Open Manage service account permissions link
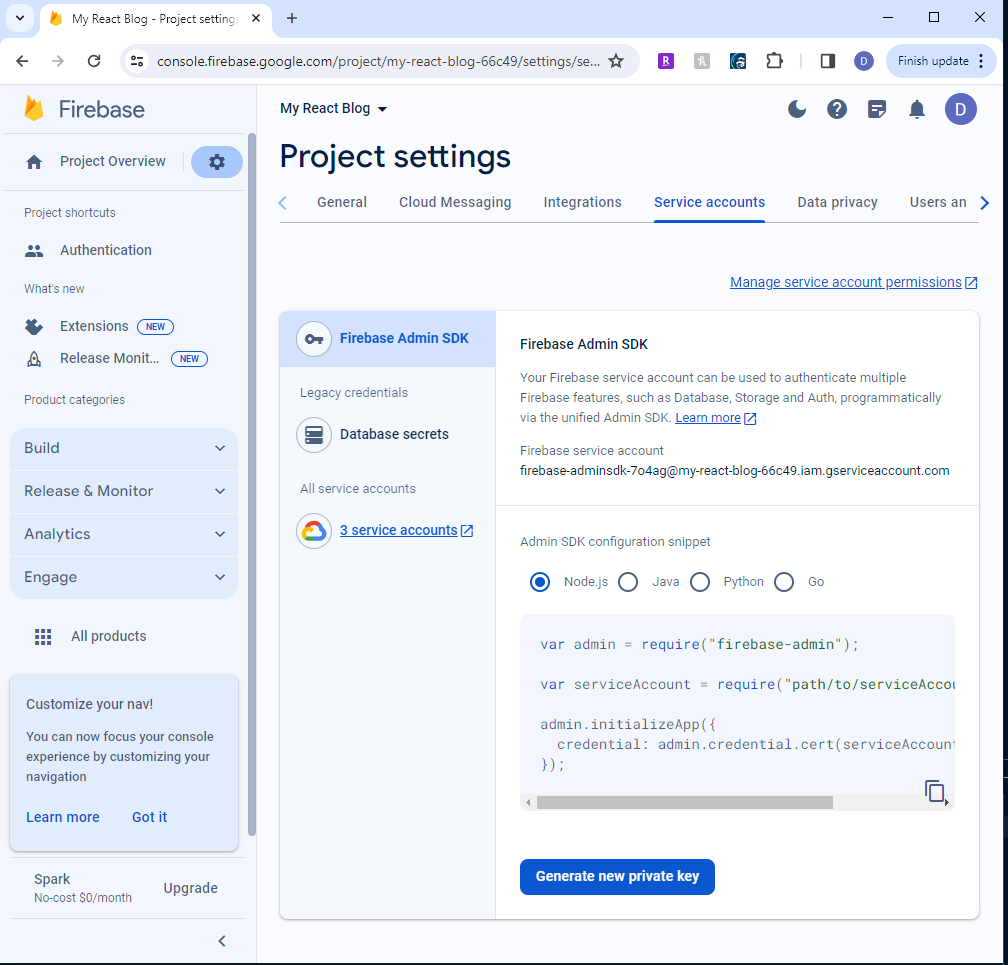This screenshot has height=965, width=1008. (854, 282)
